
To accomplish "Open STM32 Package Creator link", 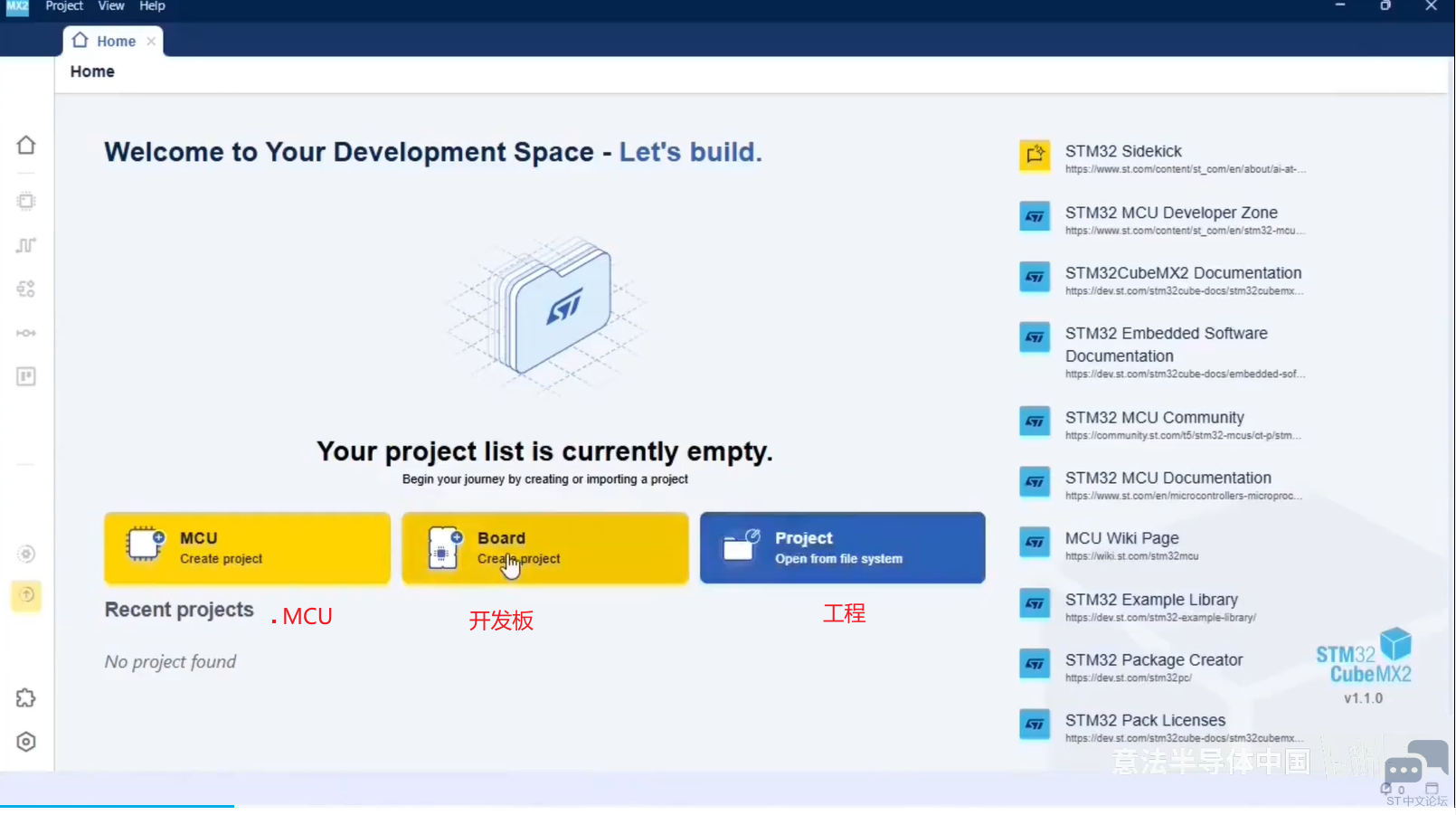I will tap(1154, 660).
